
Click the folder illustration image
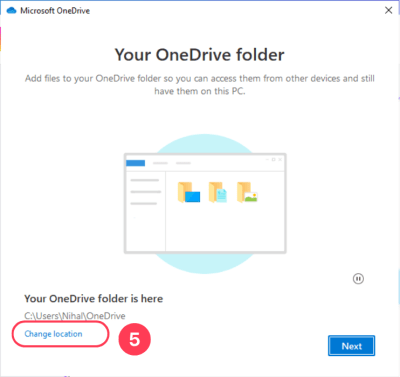205,204
